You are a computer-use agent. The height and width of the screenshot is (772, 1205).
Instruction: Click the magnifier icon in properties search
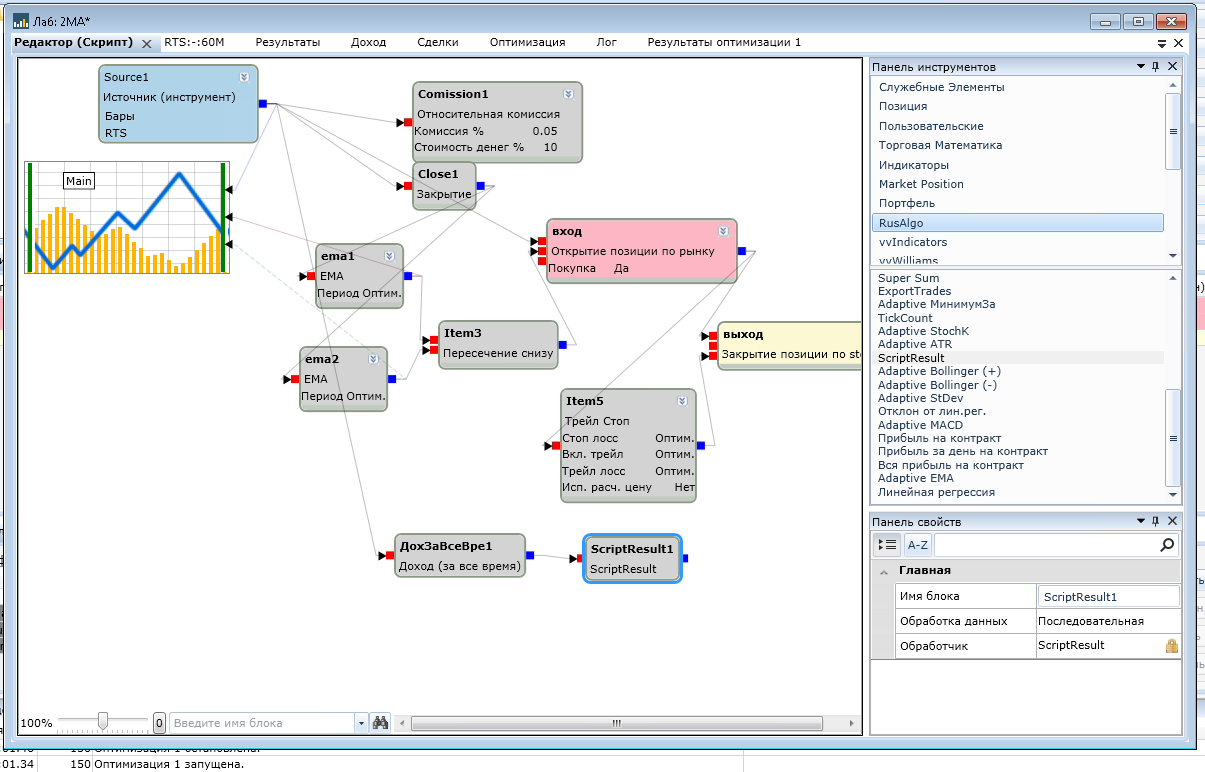coord(1166,545)
